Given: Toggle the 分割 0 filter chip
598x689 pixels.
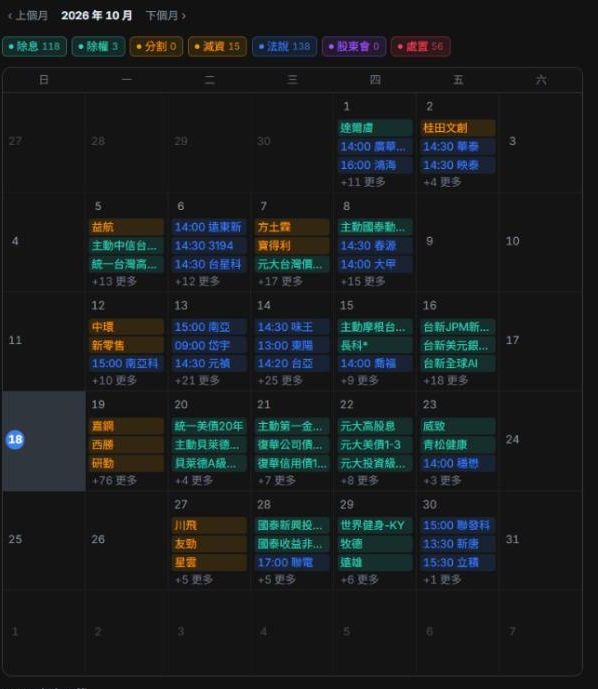Looking at the screenshot, I should pos(156,46).
